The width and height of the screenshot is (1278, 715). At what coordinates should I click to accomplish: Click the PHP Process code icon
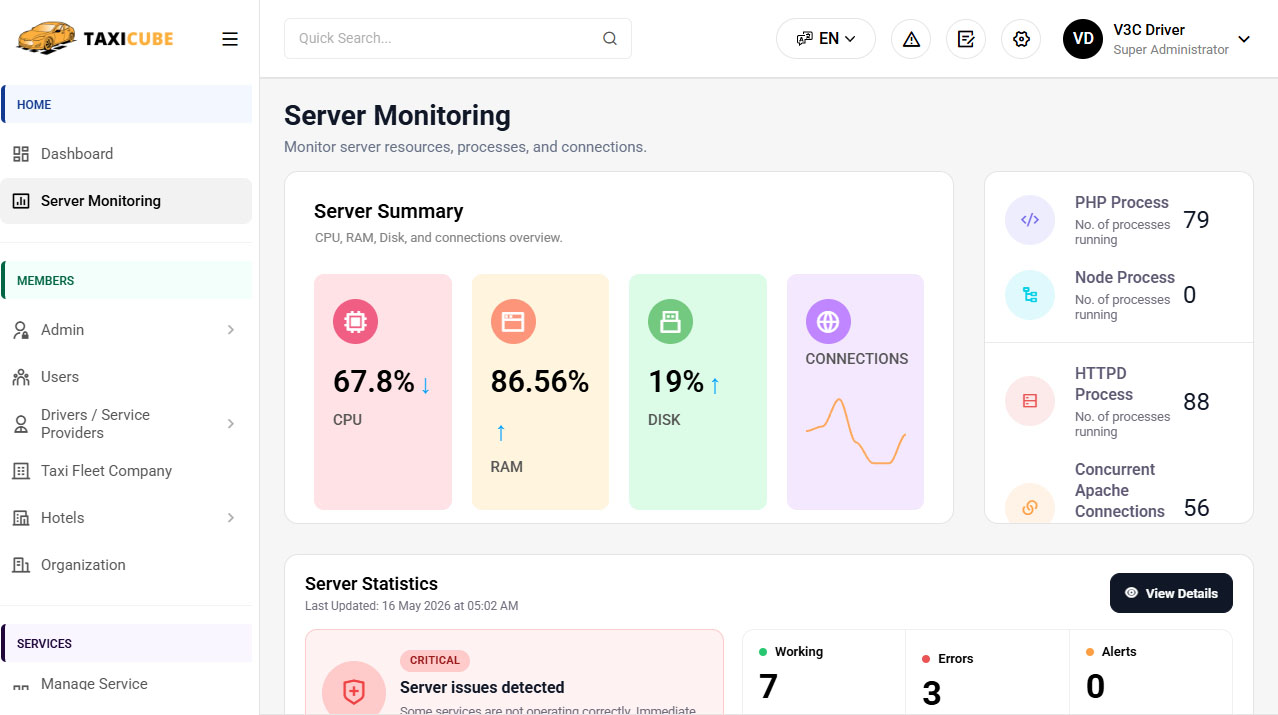pyautogui.click(x=1030, y=220)
